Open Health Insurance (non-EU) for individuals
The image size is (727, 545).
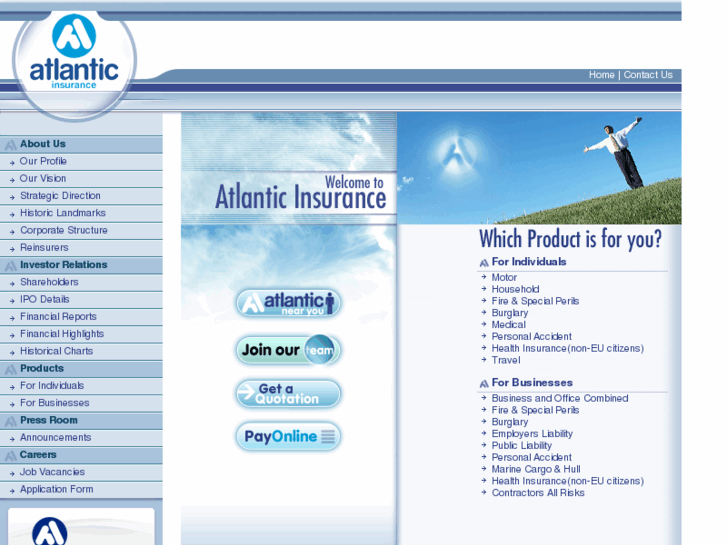[x=568, y=348]
